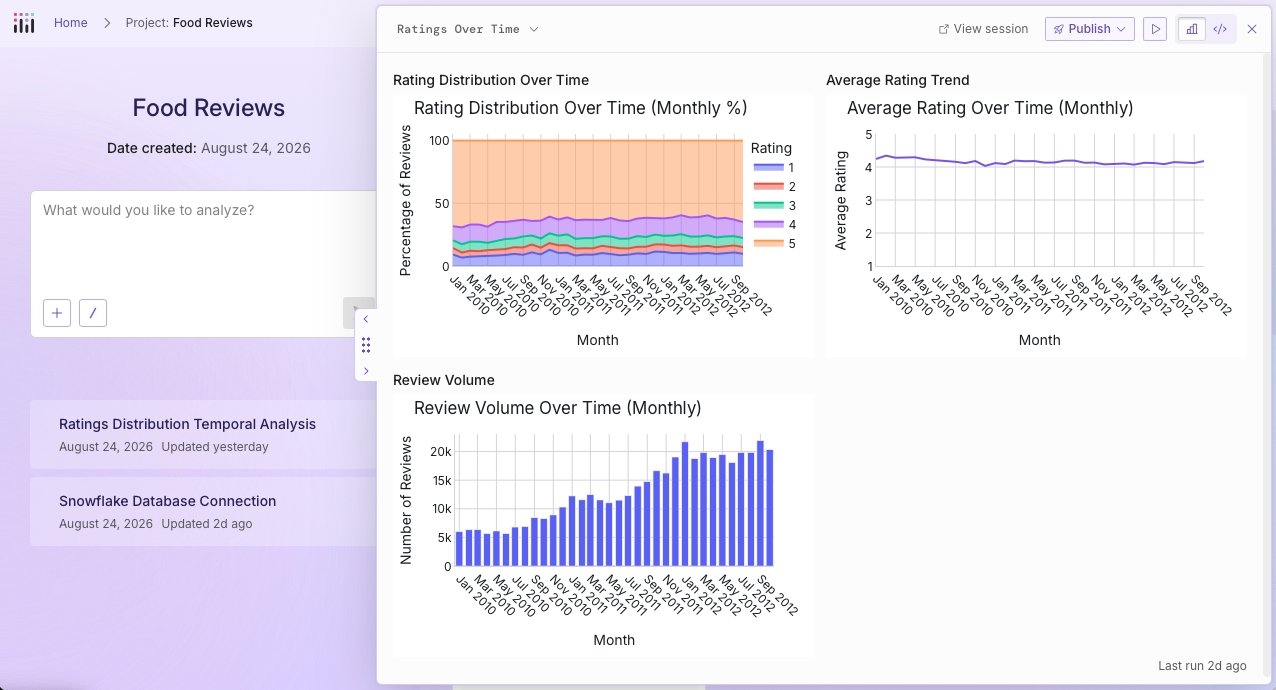Open View session link
Viewport: 1276px width, 690px height.
[983, 29]
